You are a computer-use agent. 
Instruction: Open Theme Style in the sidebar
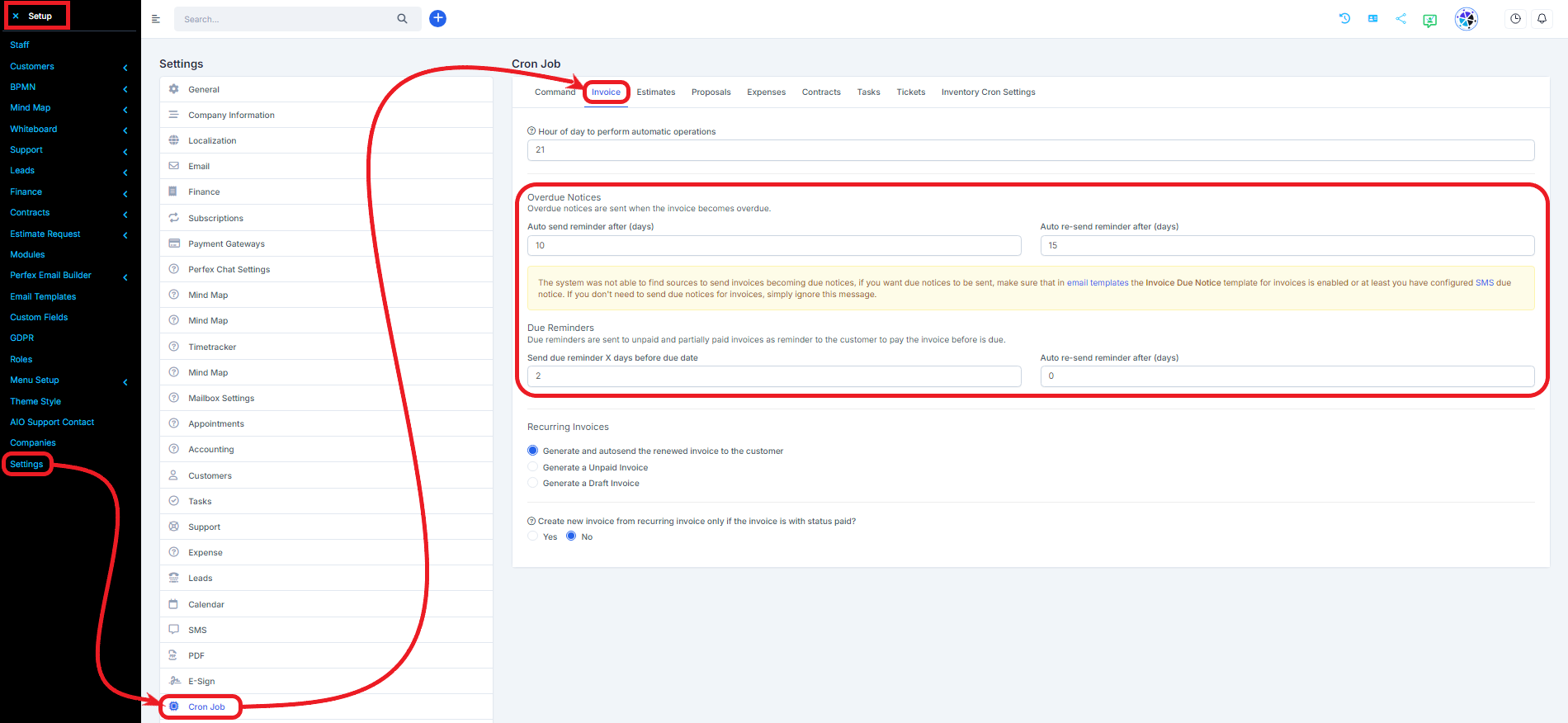click(35, 401)
